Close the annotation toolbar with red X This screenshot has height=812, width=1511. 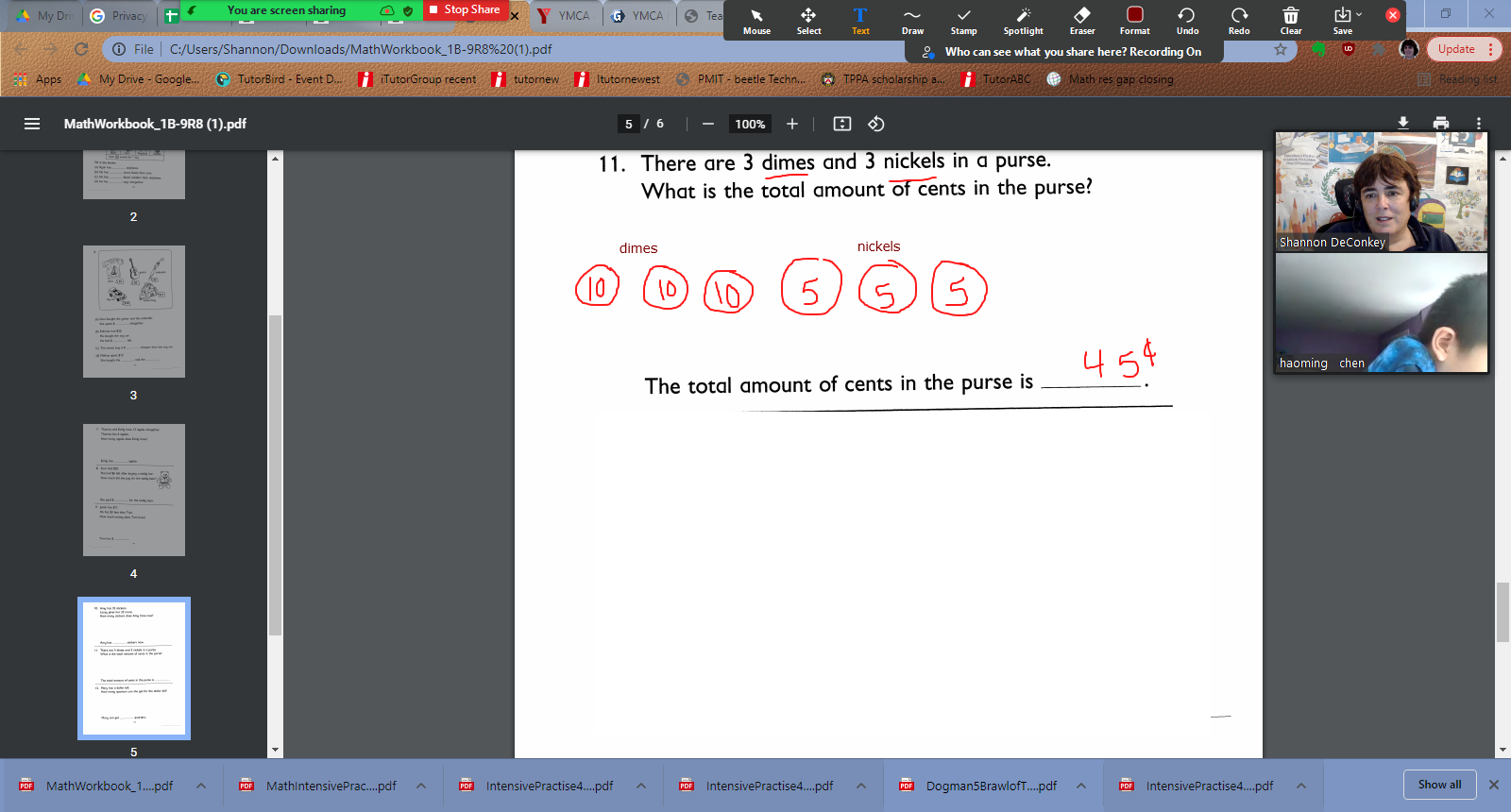tap(1393, 15)
